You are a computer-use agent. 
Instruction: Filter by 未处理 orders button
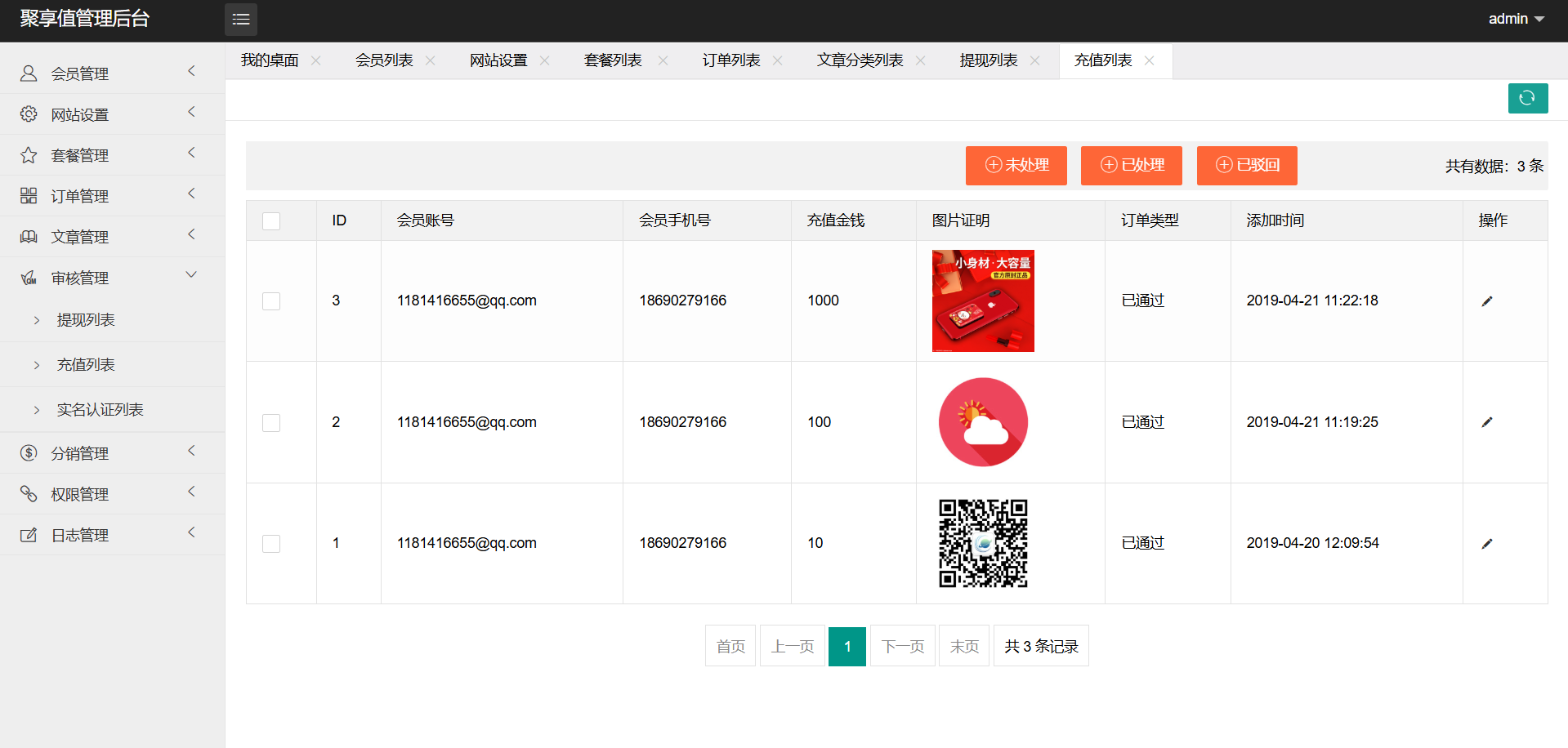(1016, 165)
